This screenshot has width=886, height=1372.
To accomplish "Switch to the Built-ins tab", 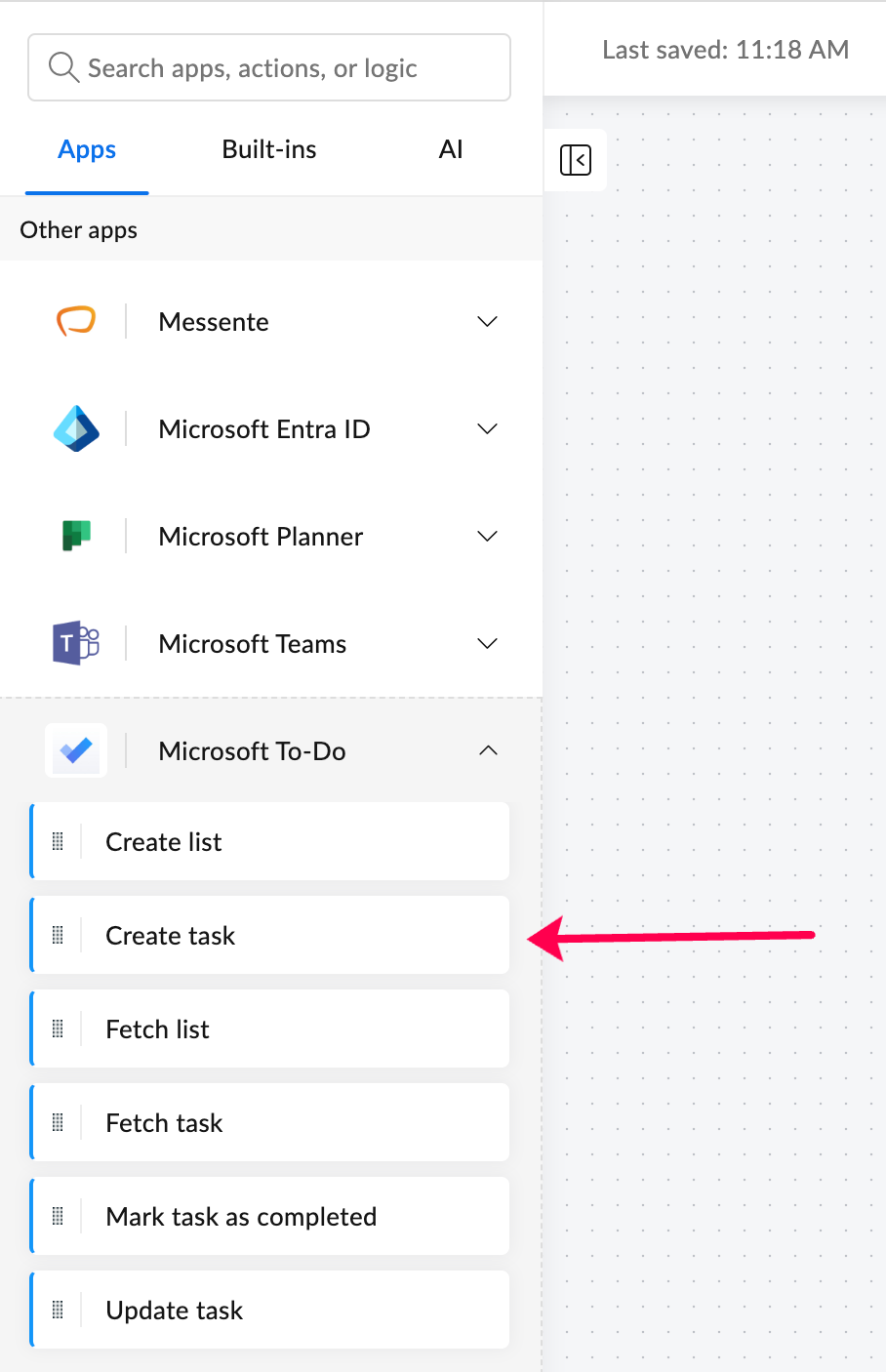I will 269,149.
